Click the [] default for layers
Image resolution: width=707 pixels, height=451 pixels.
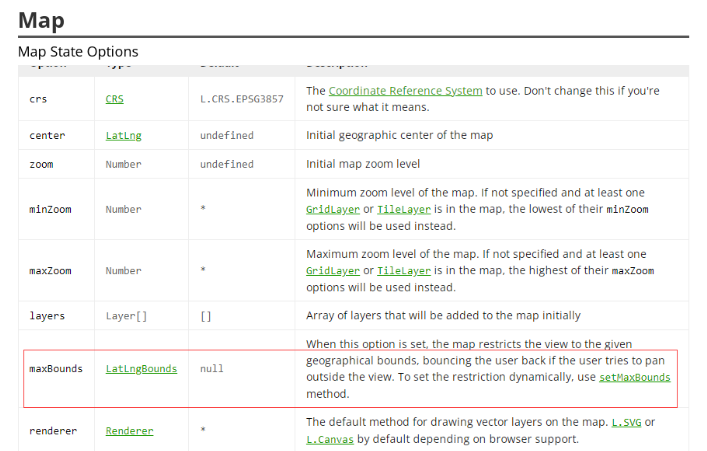click(x=206, y=316)
